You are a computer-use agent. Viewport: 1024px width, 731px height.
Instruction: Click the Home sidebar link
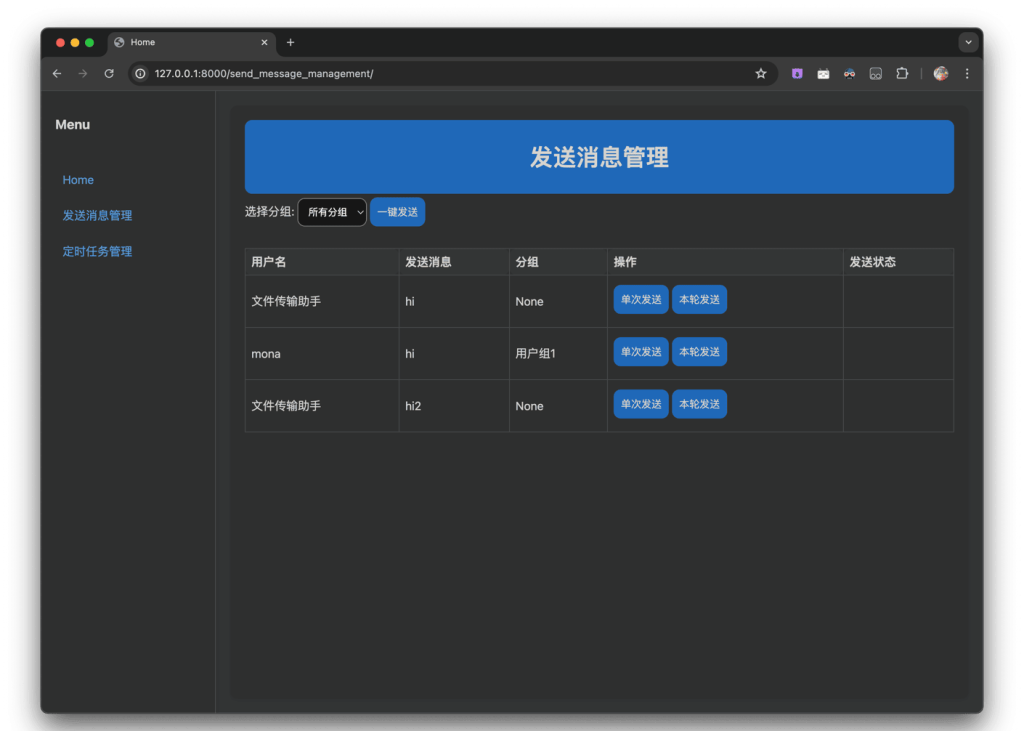[x=78, y=180]
